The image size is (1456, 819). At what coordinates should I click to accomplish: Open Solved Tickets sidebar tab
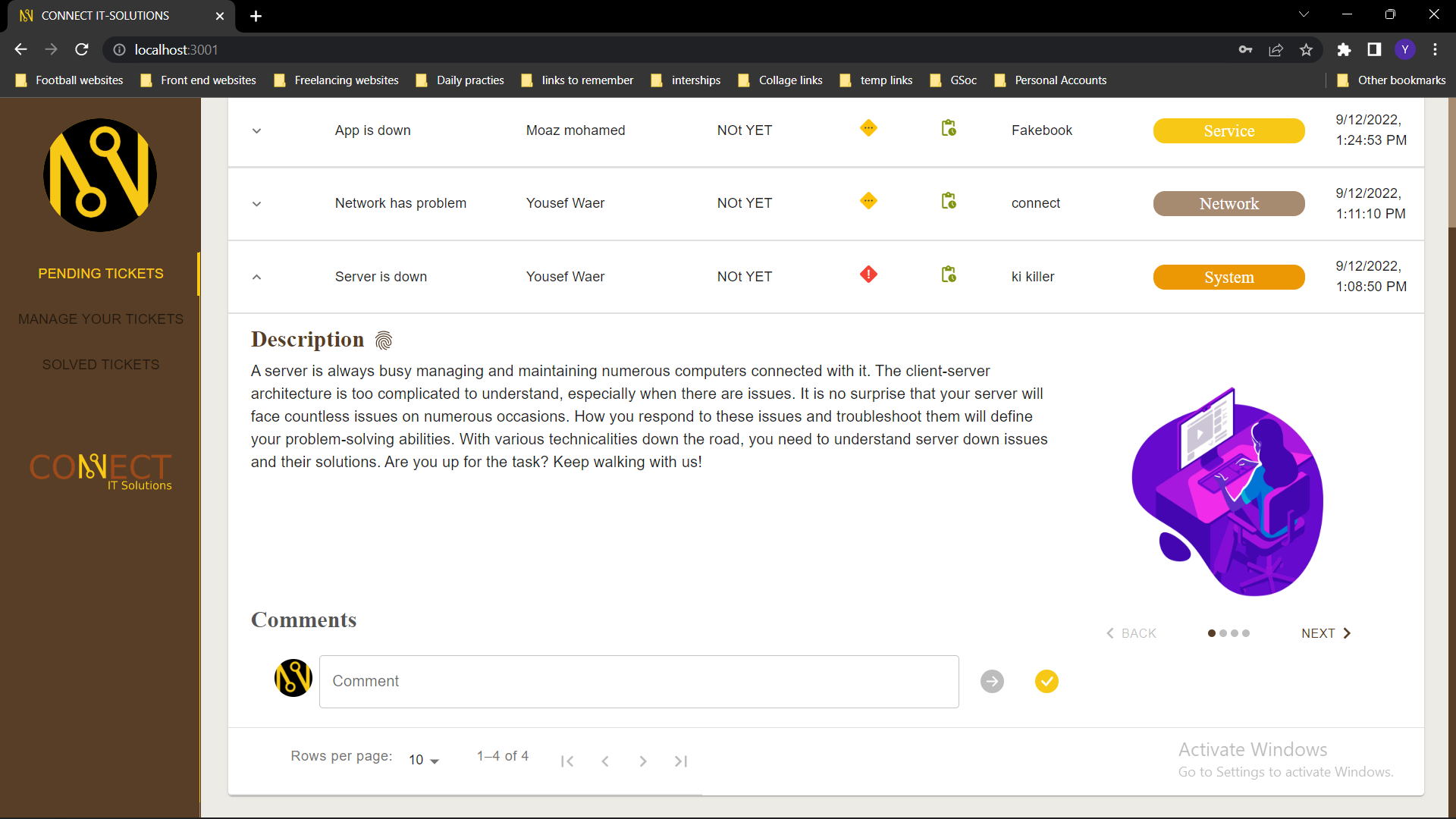click(x=101, y=365)
